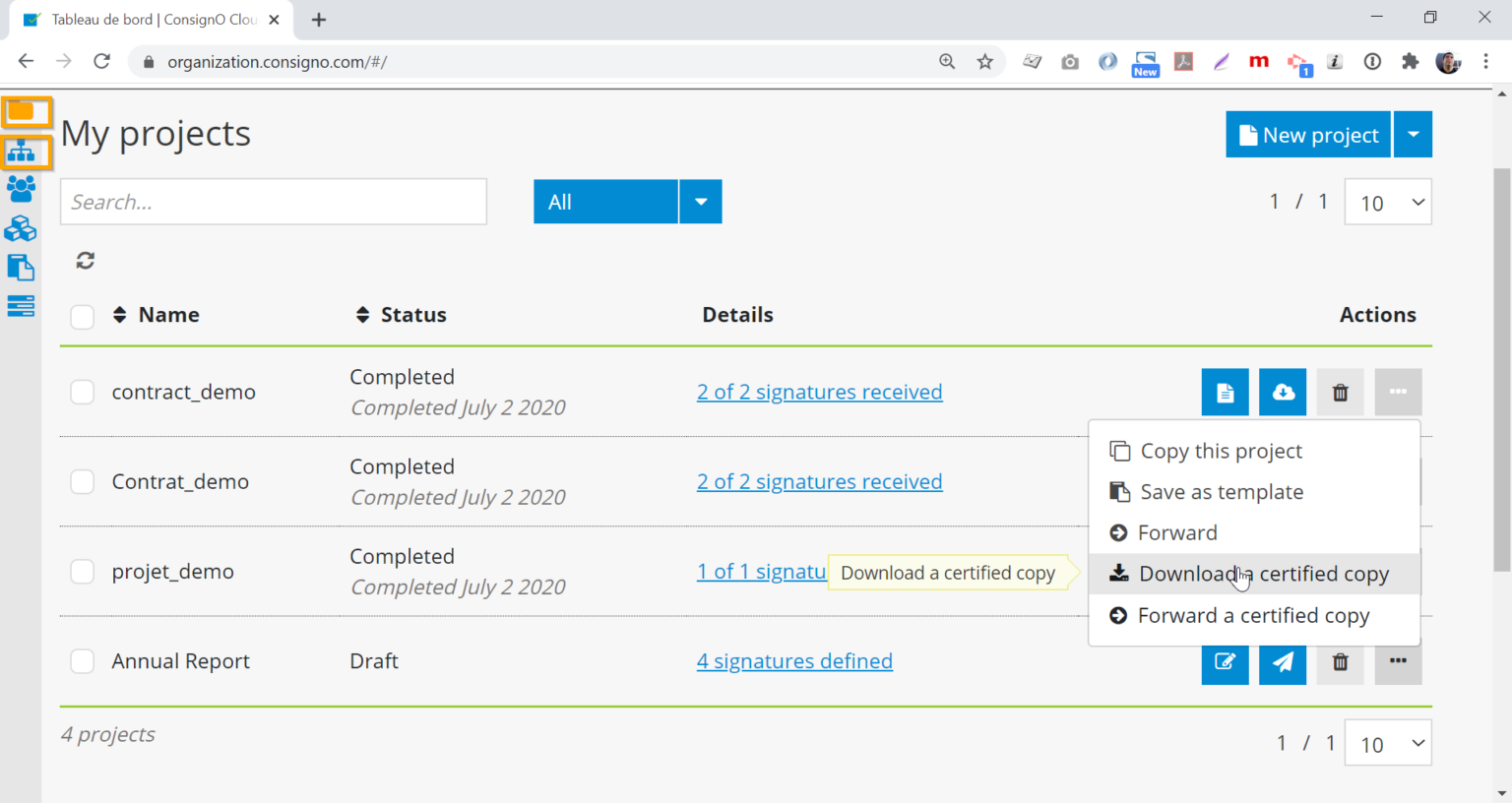Toggle the select-all checkbox in header

tap(83, 316)
